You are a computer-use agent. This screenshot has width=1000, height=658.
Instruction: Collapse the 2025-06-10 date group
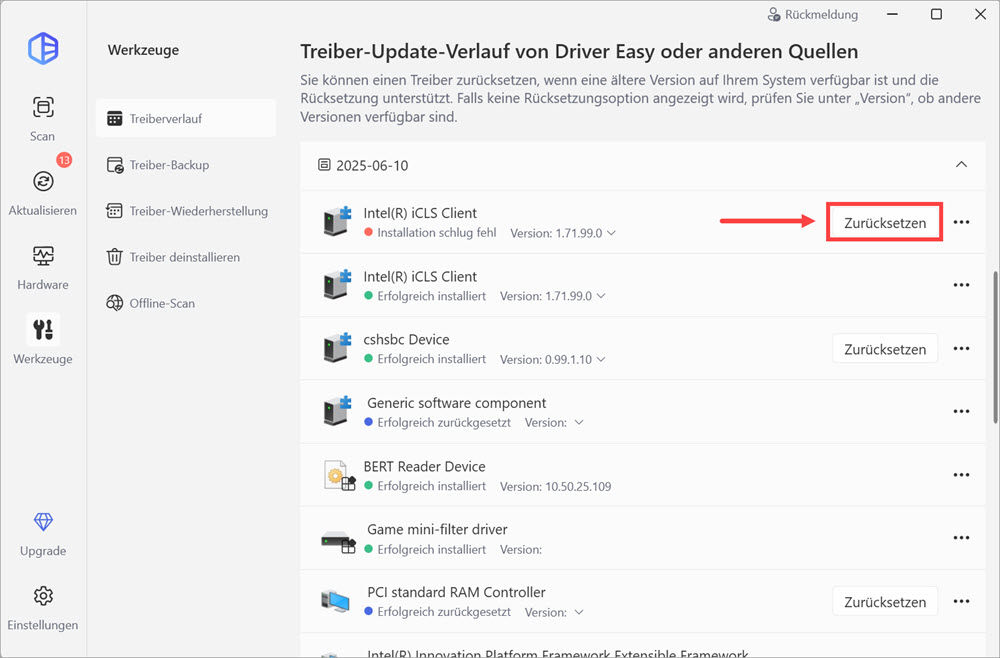[961, 164]
